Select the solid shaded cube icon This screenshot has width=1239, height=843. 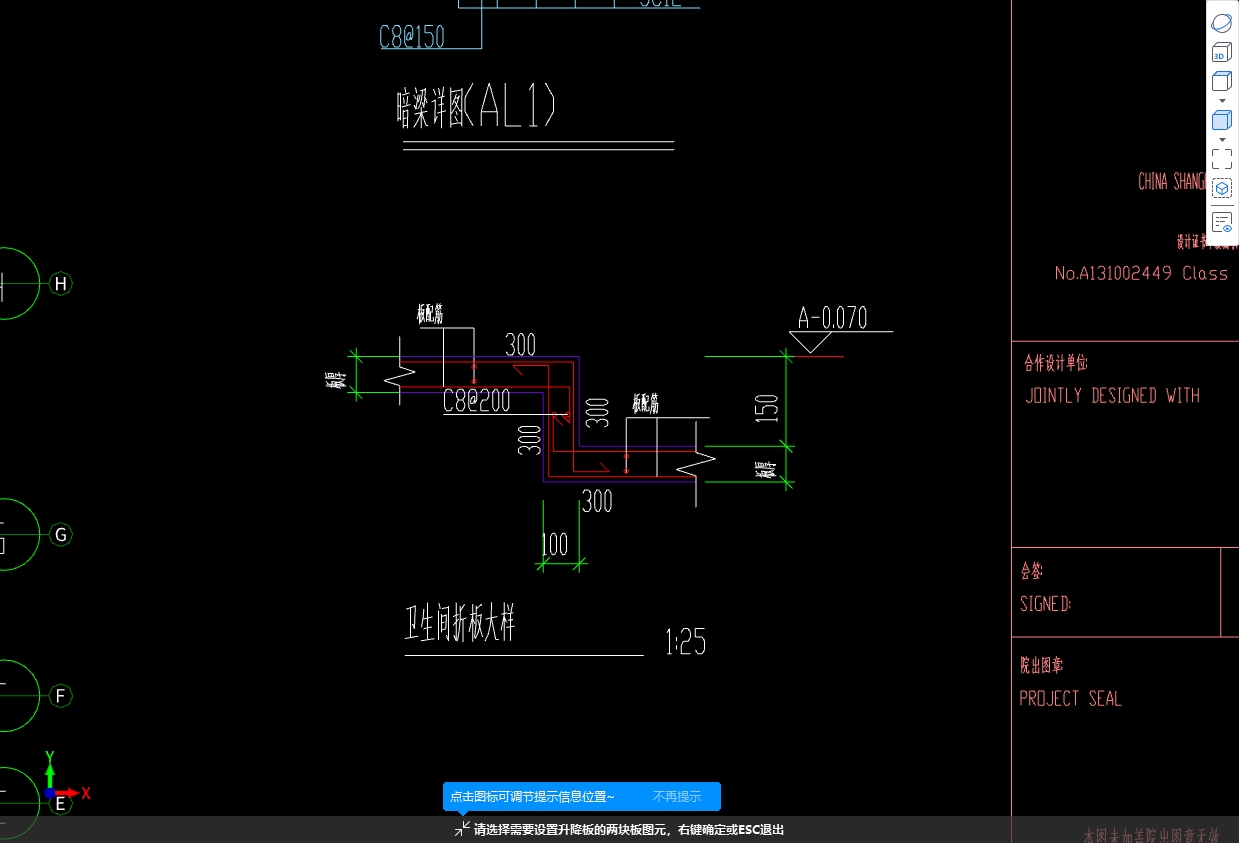tap(1221, 120)
